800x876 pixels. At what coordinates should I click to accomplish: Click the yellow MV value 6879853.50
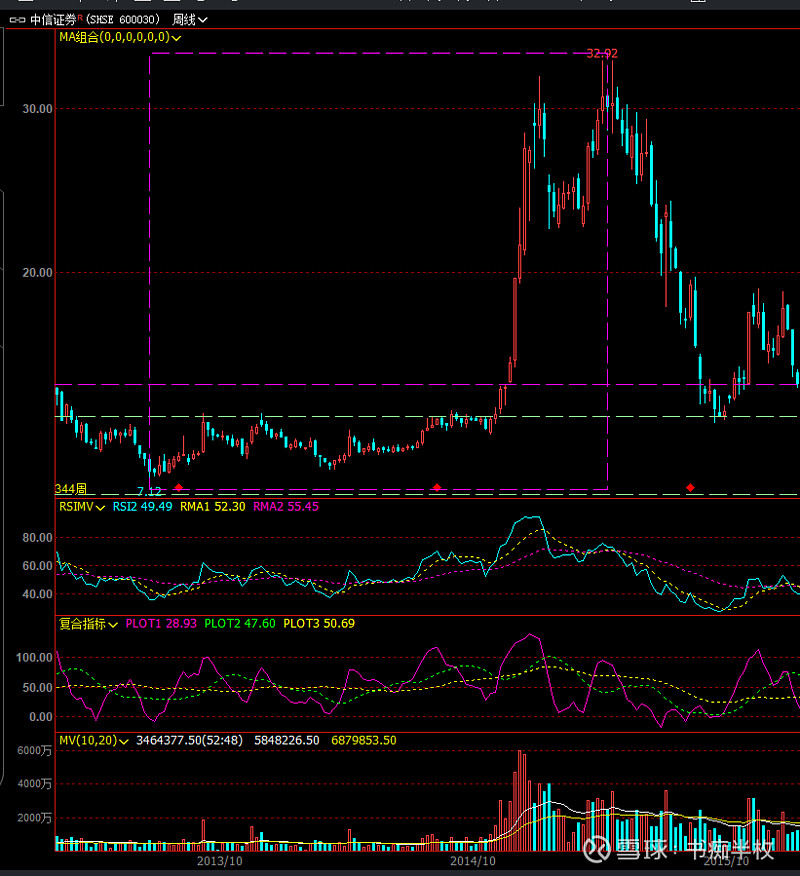tap(364, 740)
